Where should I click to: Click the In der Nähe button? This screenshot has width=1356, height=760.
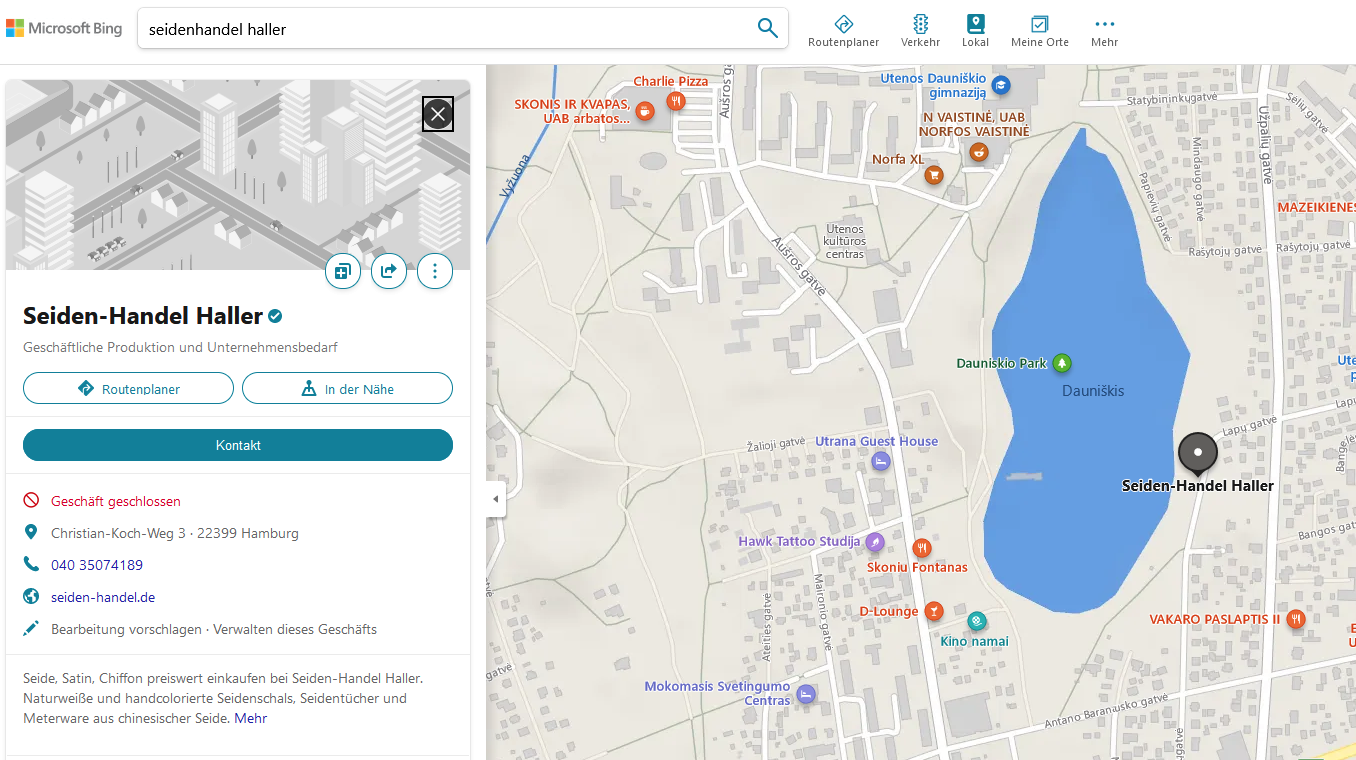pos(347,388)
